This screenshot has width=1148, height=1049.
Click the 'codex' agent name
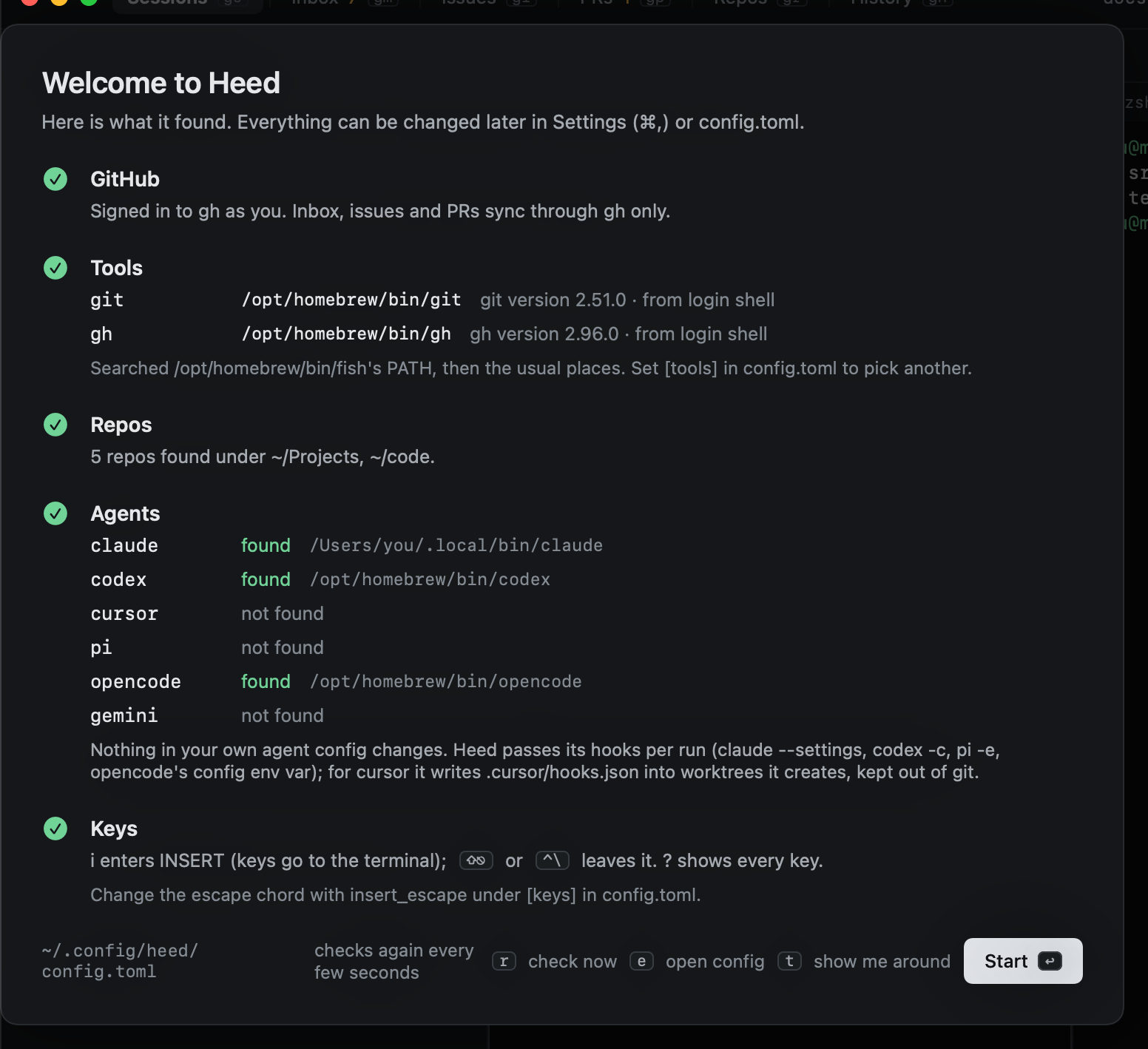click(118, 579)
